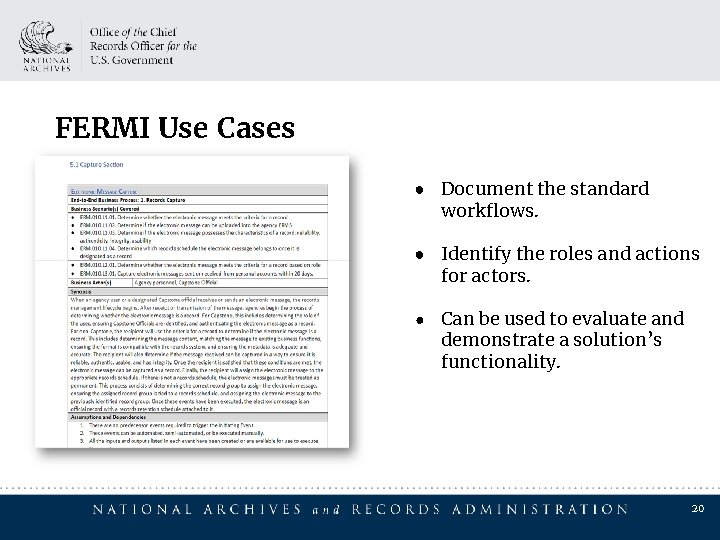Select bullet about evaluating a solution's functionality
Screen dimensions: 720x540
(x=562, y=340)
